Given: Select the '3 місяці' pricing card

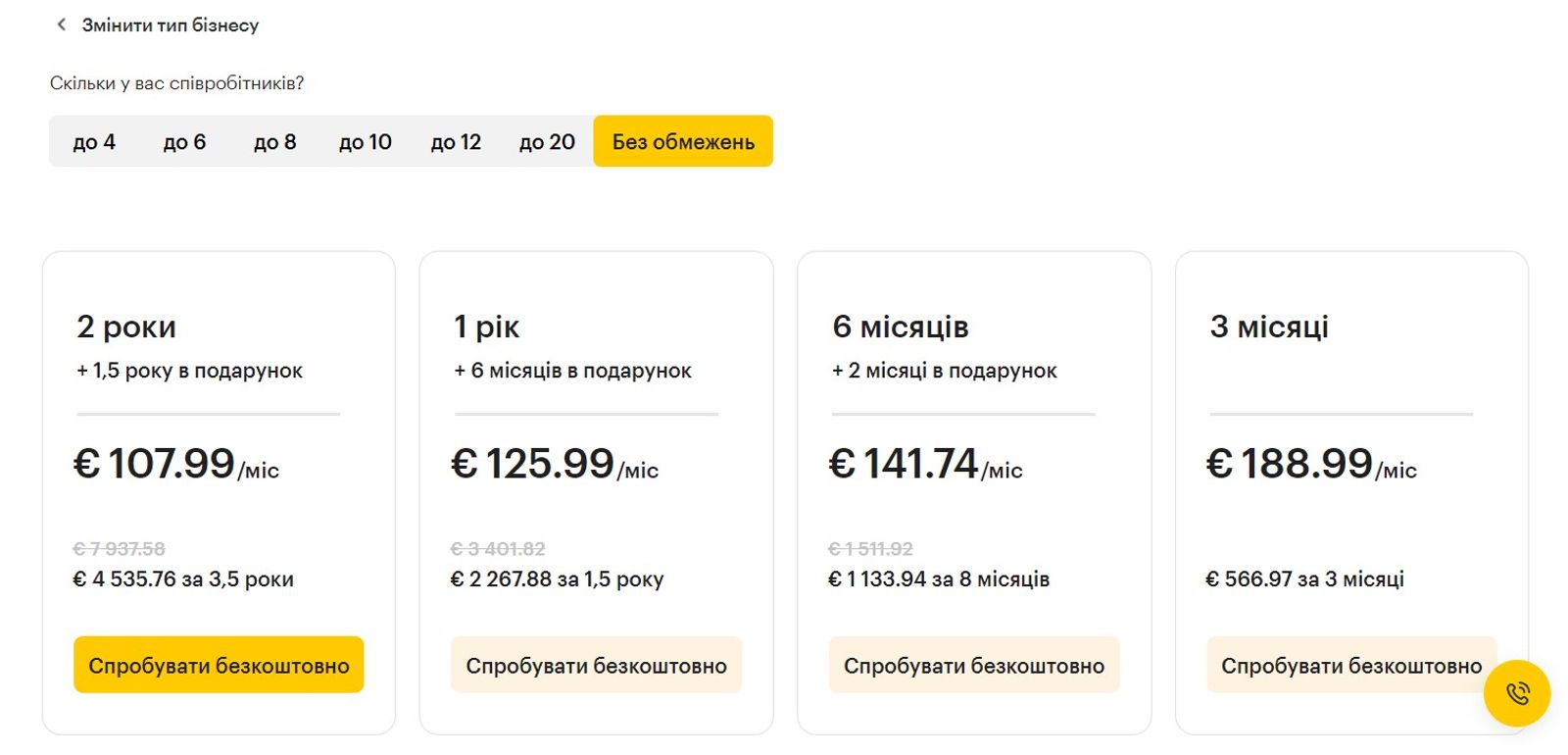Looking at the screenshot, I should tap(1352, 412).
